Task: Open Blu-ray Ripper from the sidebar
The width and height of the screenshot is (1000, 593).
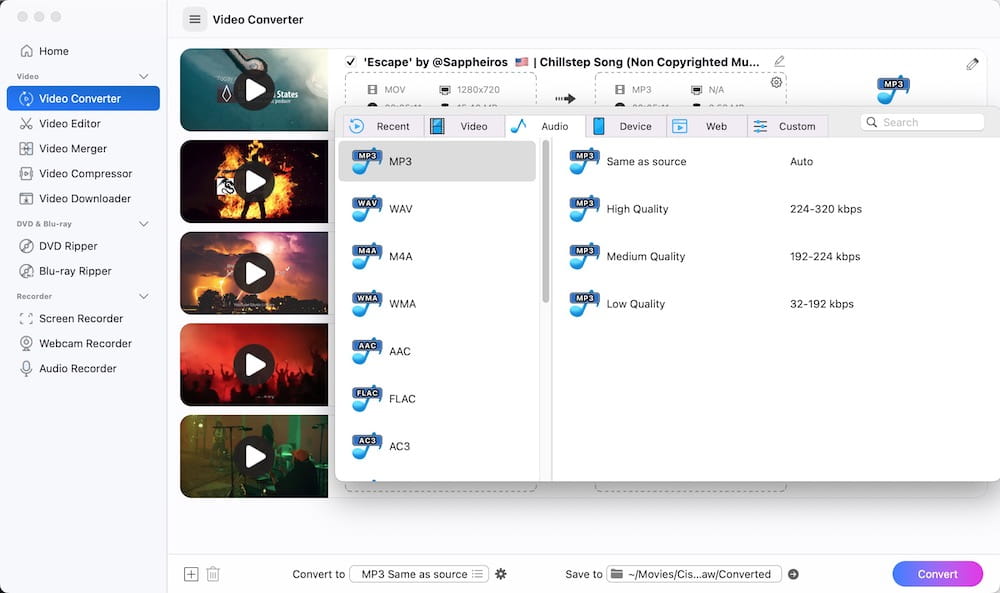Action: 83,271
